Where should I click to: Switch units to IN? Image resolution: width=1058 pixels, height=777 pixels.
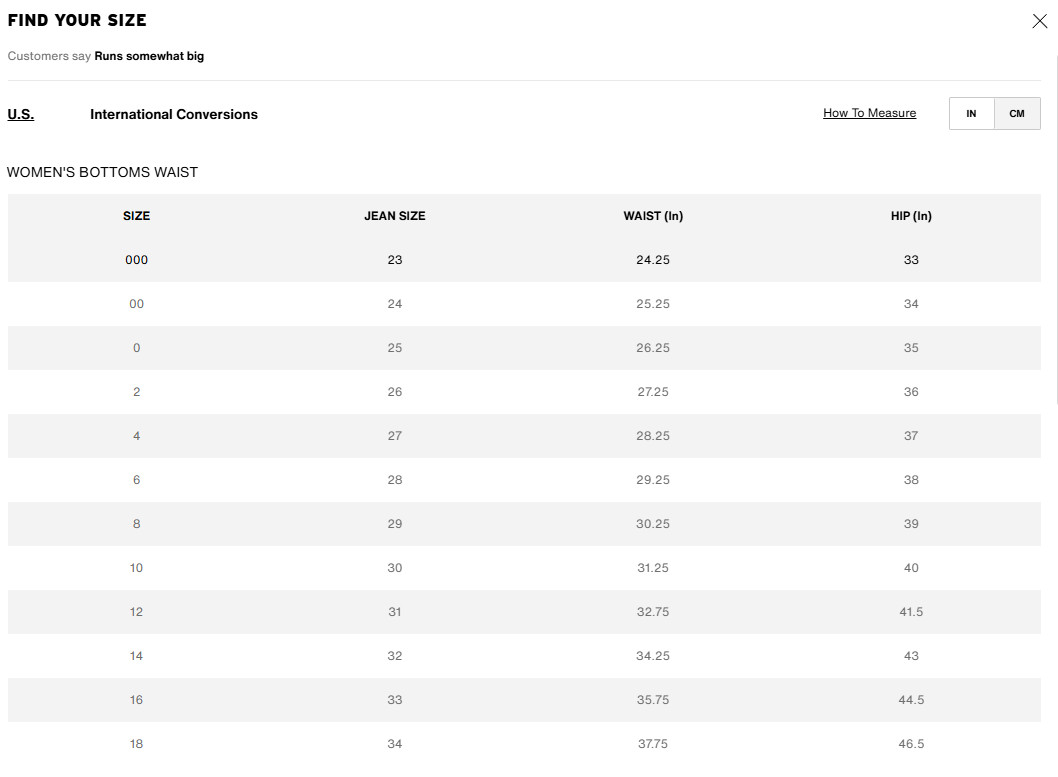(x=971, y=114)
